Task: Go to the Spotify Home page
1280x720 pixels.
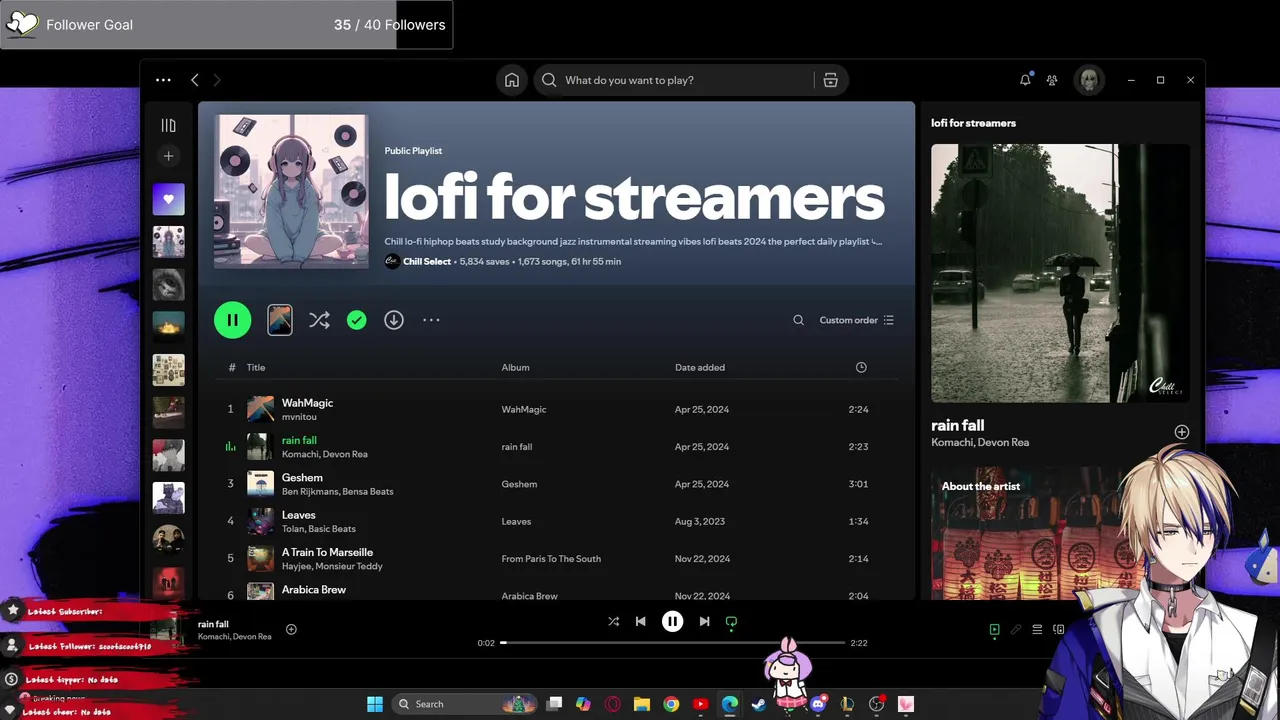Action: pyautogui.click(x=512, y=80)
